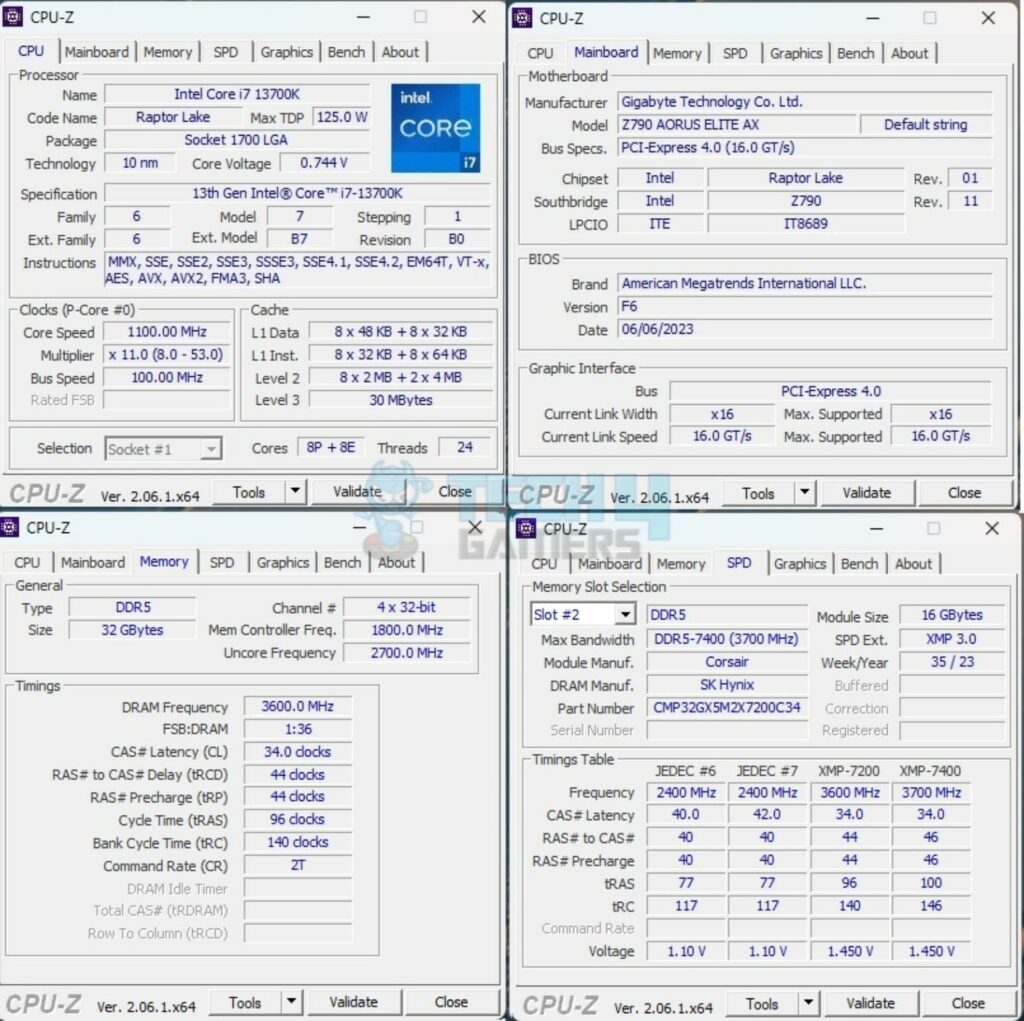Click Tools button in CPU window
Viewport: 1024px width, 1021px height.
coord(249,491)
